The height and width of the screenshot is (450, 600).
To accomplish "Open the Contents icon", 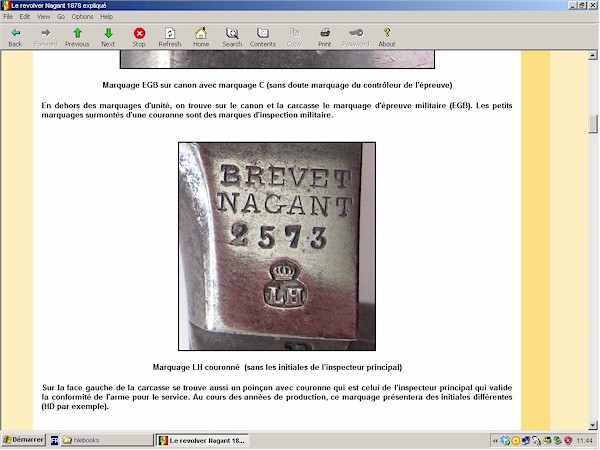I will [263, 33].
